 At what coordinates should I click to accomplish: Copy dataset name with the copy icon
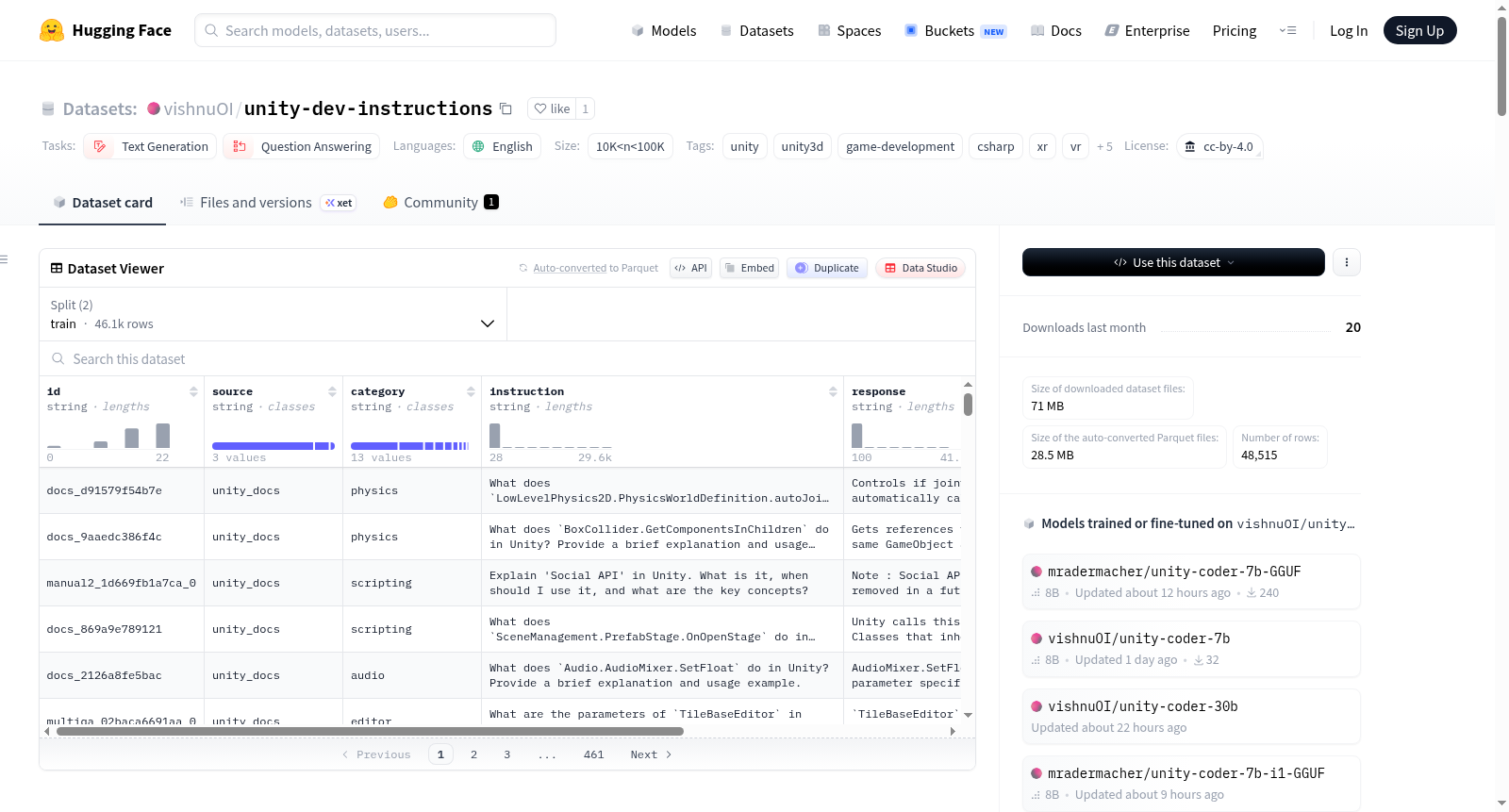(506, 108)
